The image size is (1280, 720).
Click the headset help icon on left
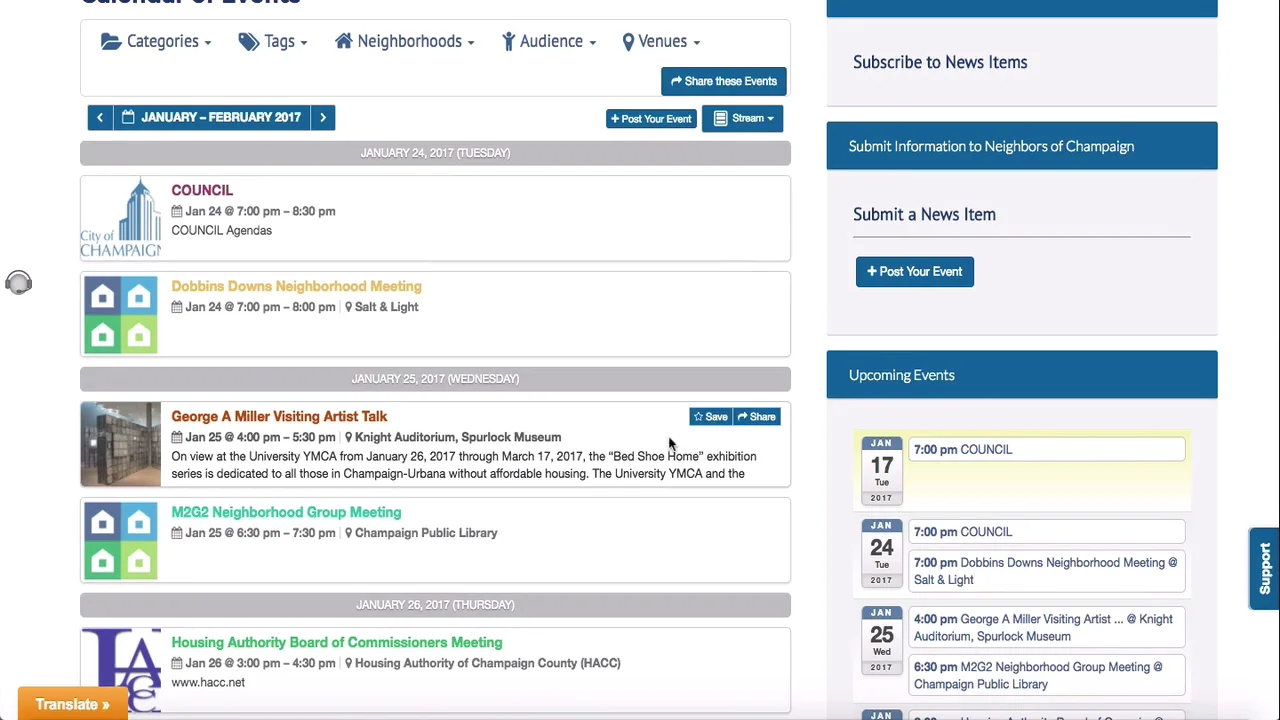click(18, 283)
